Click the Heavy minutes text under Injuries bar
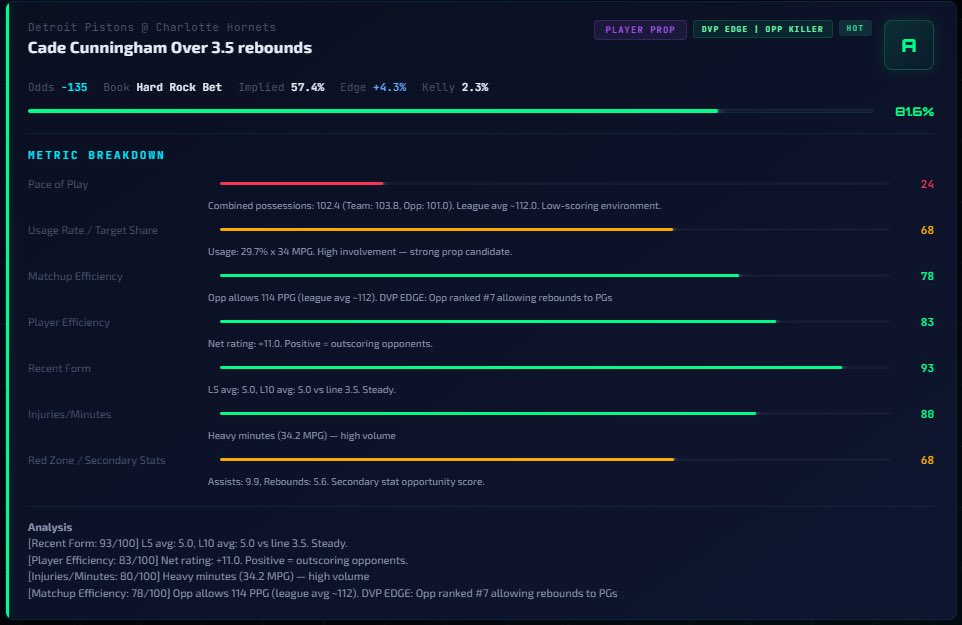The width and height of the screenshot is (962, 625). [x=302, y=435]
